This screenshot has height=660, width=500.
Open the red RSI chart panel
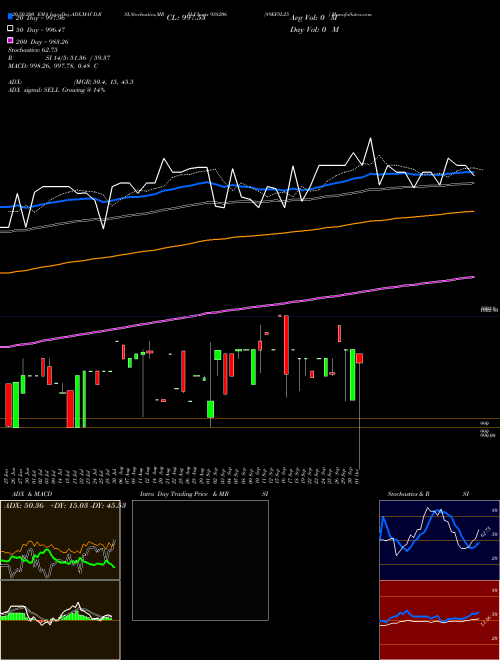click(439, 620)
